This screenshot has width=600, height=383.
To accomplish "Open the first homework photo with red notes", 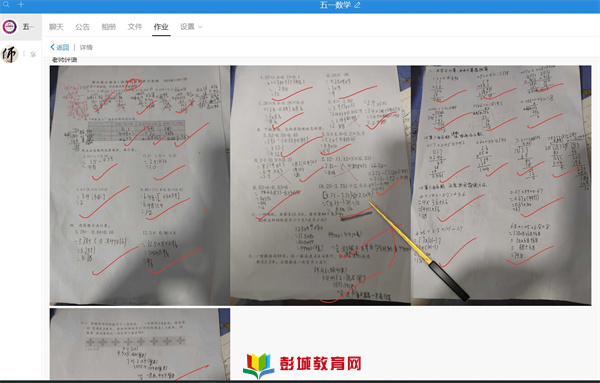I will (140, 185).
